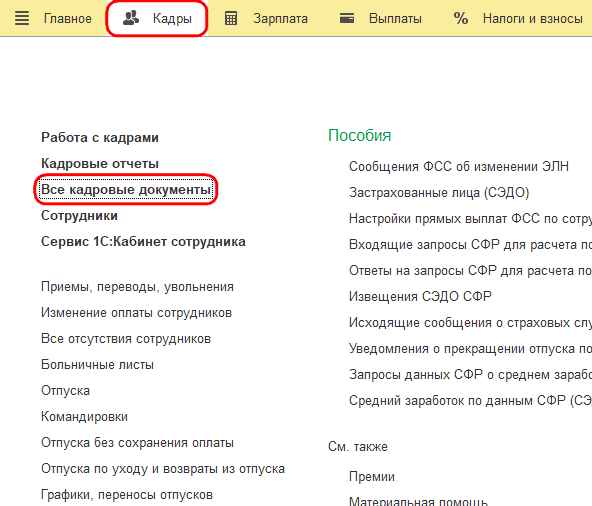Open Настройки прямых выплат ФСС
The image size is (592, 506).
coord(470,219)
